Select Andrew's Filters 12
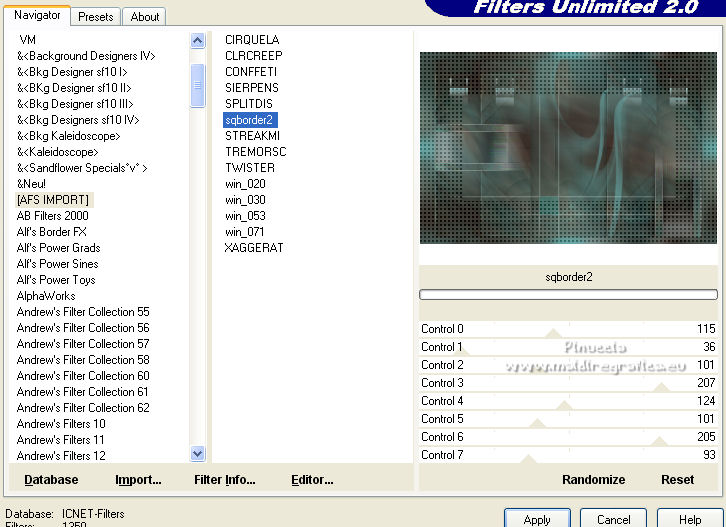The width and height of the screenshot is (726, 527). [61, 456]
